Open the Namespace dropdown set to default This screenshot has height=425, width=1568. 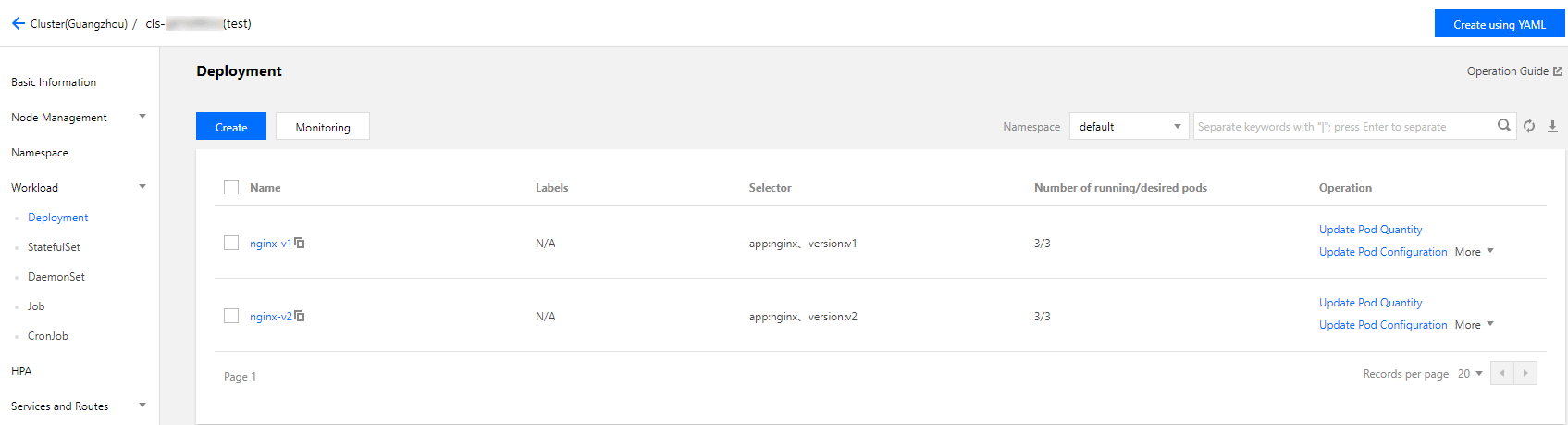click(x=1129, y=127)
